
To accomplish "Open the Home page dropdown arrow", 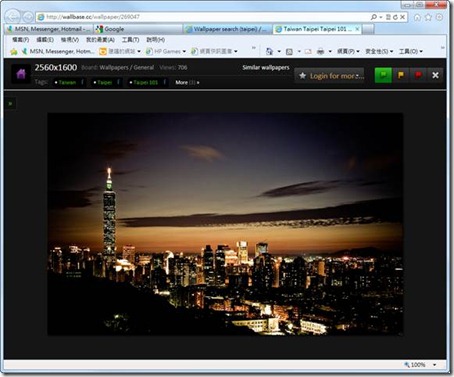I will [279, 51].
